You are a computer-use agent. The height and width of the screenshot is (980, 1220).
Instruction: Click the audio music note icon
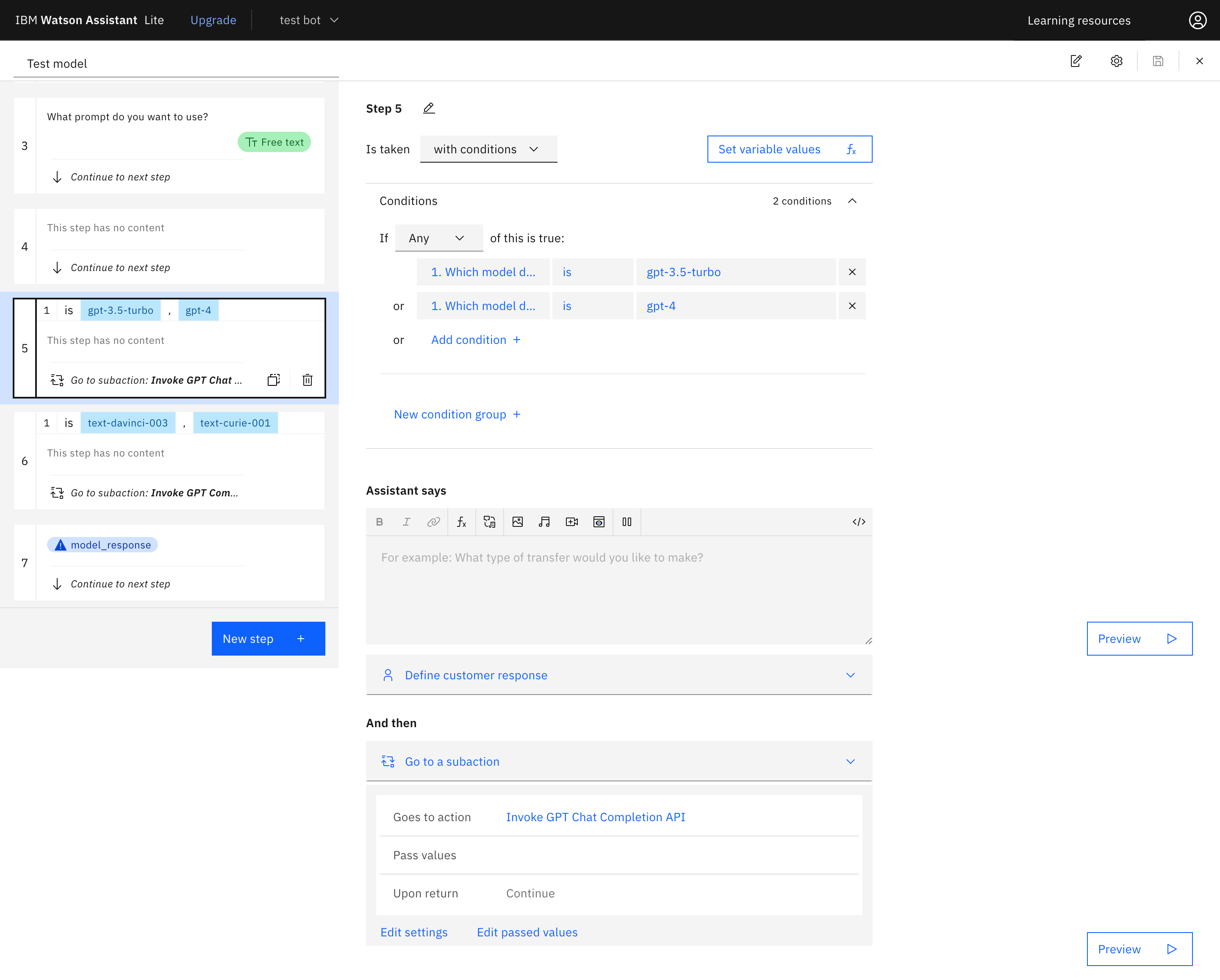pyautogui.click(x=544, y=522)
